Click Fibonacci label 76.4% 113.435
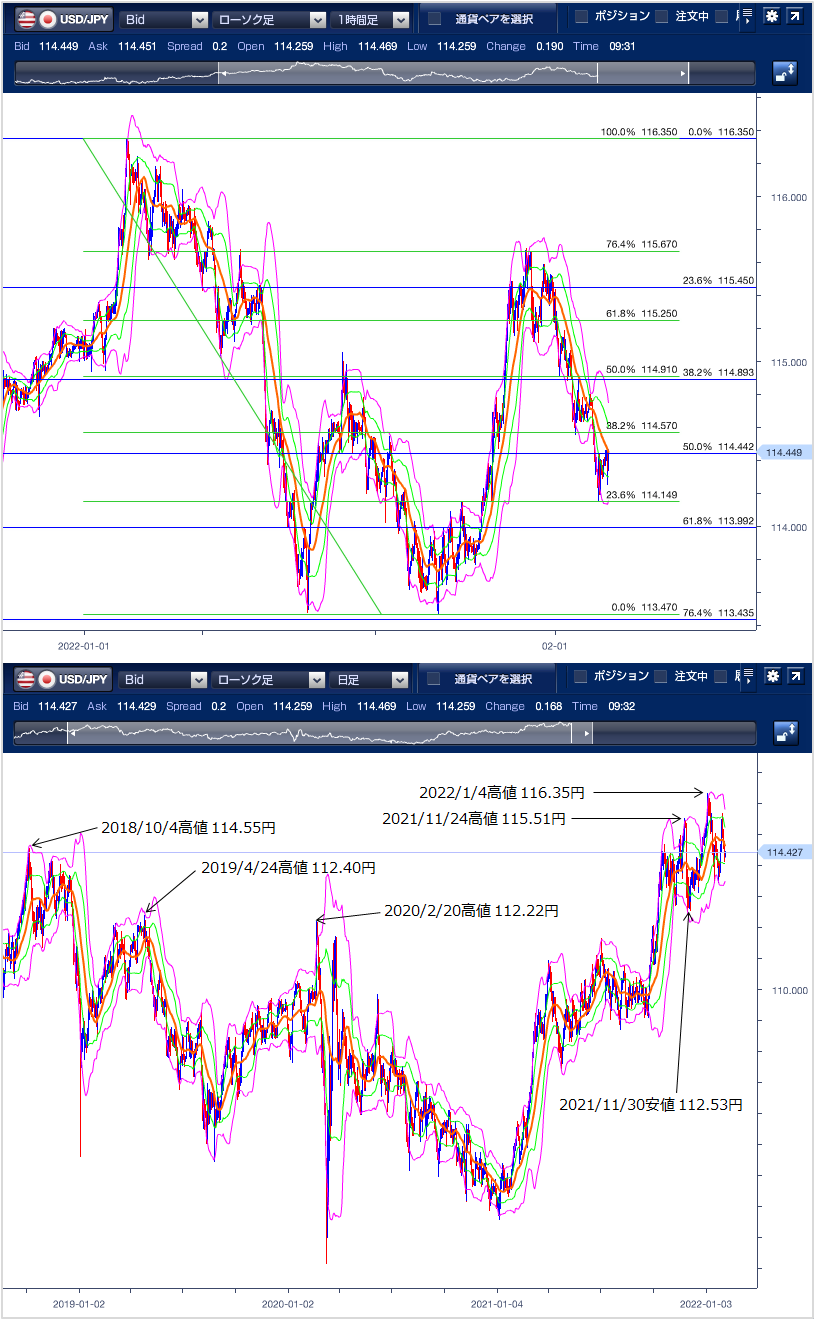This screenshot has width=815, height=1320. point(719,612)
